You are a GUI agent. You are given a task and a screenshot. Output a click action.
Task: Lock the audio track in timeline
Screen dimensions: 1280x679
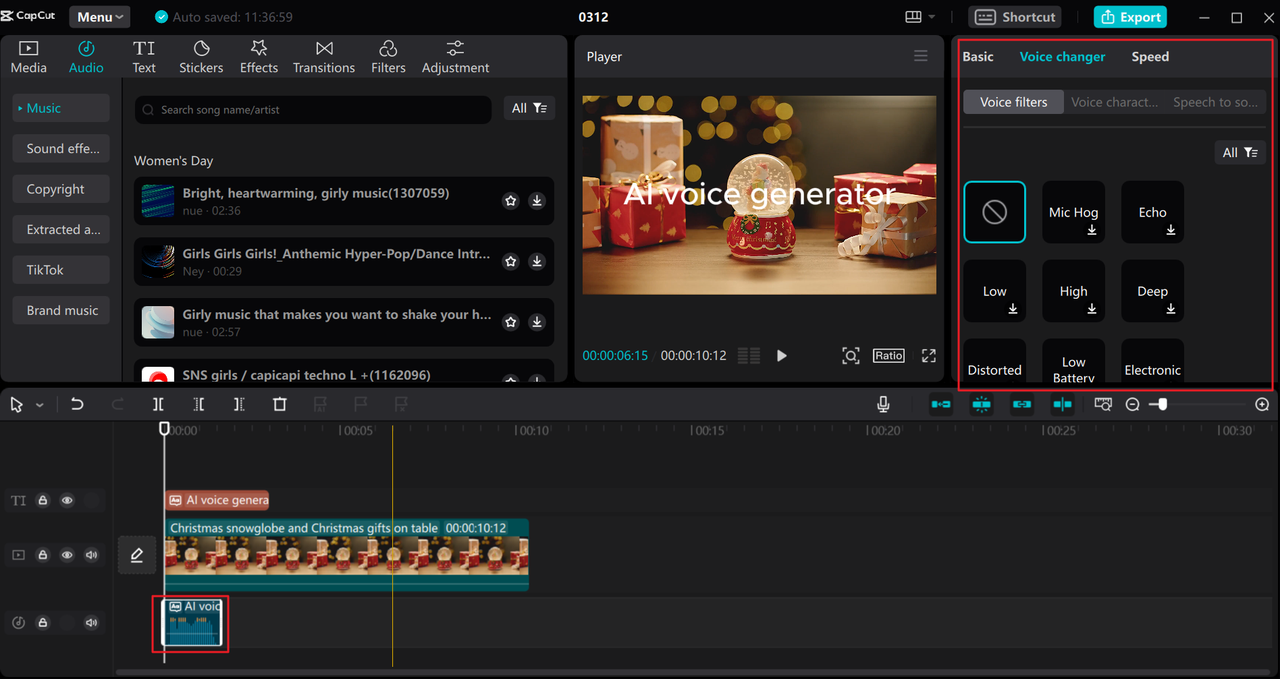pos(43,623)
